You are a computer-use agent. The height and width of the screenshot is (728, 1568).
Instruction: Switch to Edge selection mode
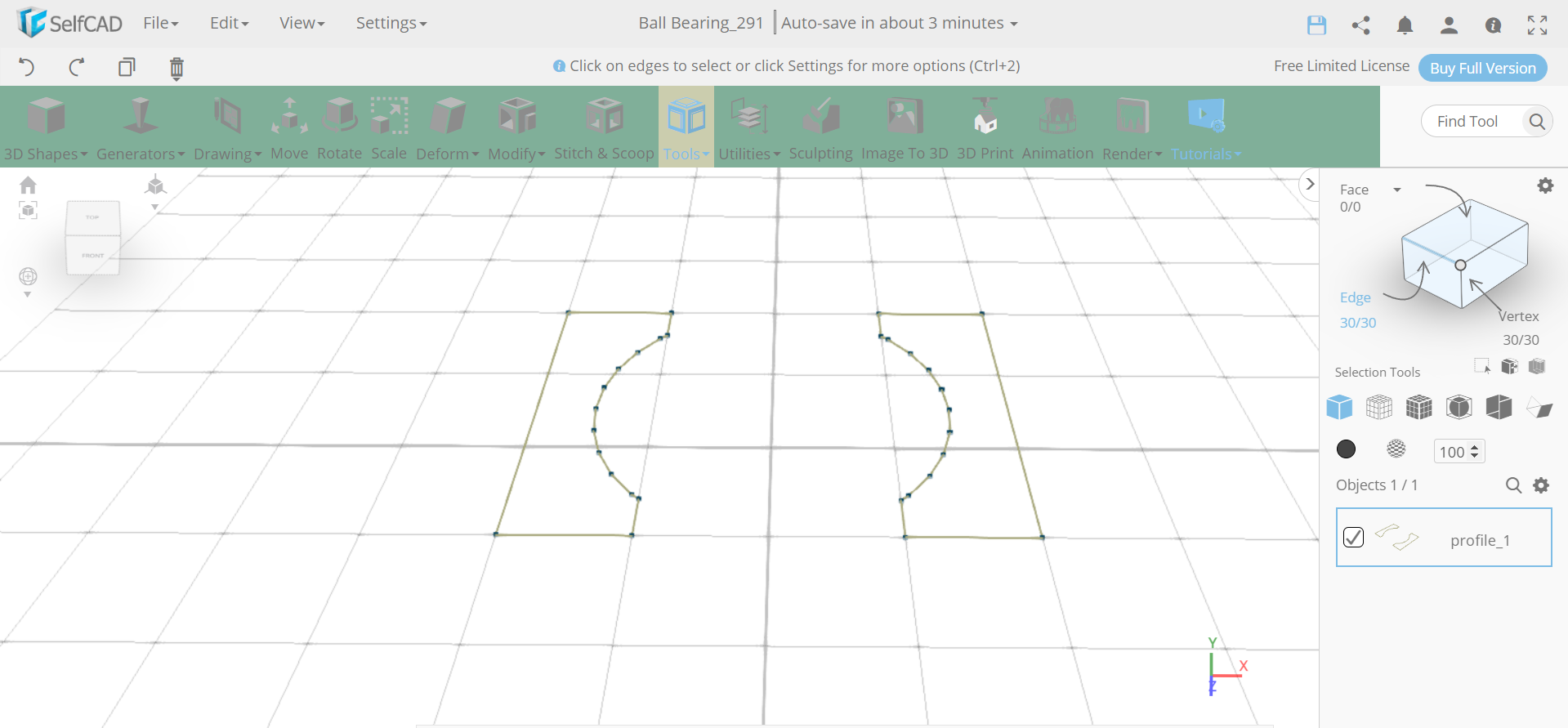[1356, 297]
